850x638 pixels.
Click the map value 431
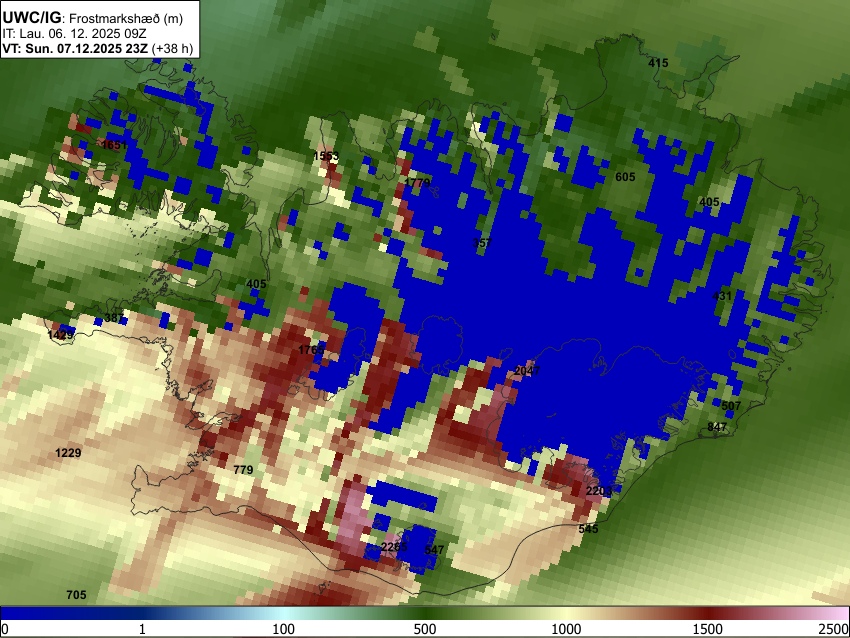coord(722,296)
